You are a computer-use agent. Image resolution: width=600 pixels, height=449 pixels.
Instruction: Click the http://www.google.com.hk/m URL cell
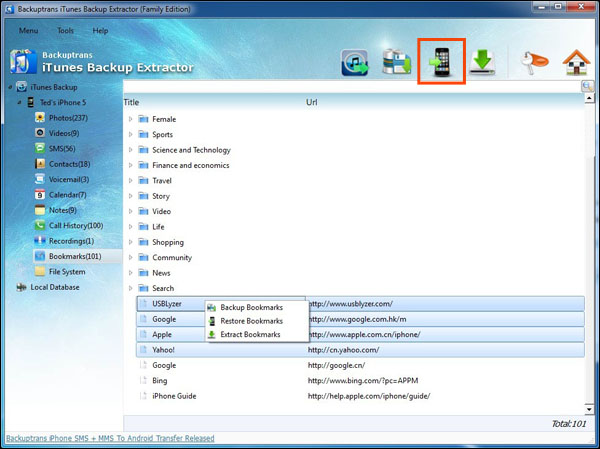click(357, 319)
